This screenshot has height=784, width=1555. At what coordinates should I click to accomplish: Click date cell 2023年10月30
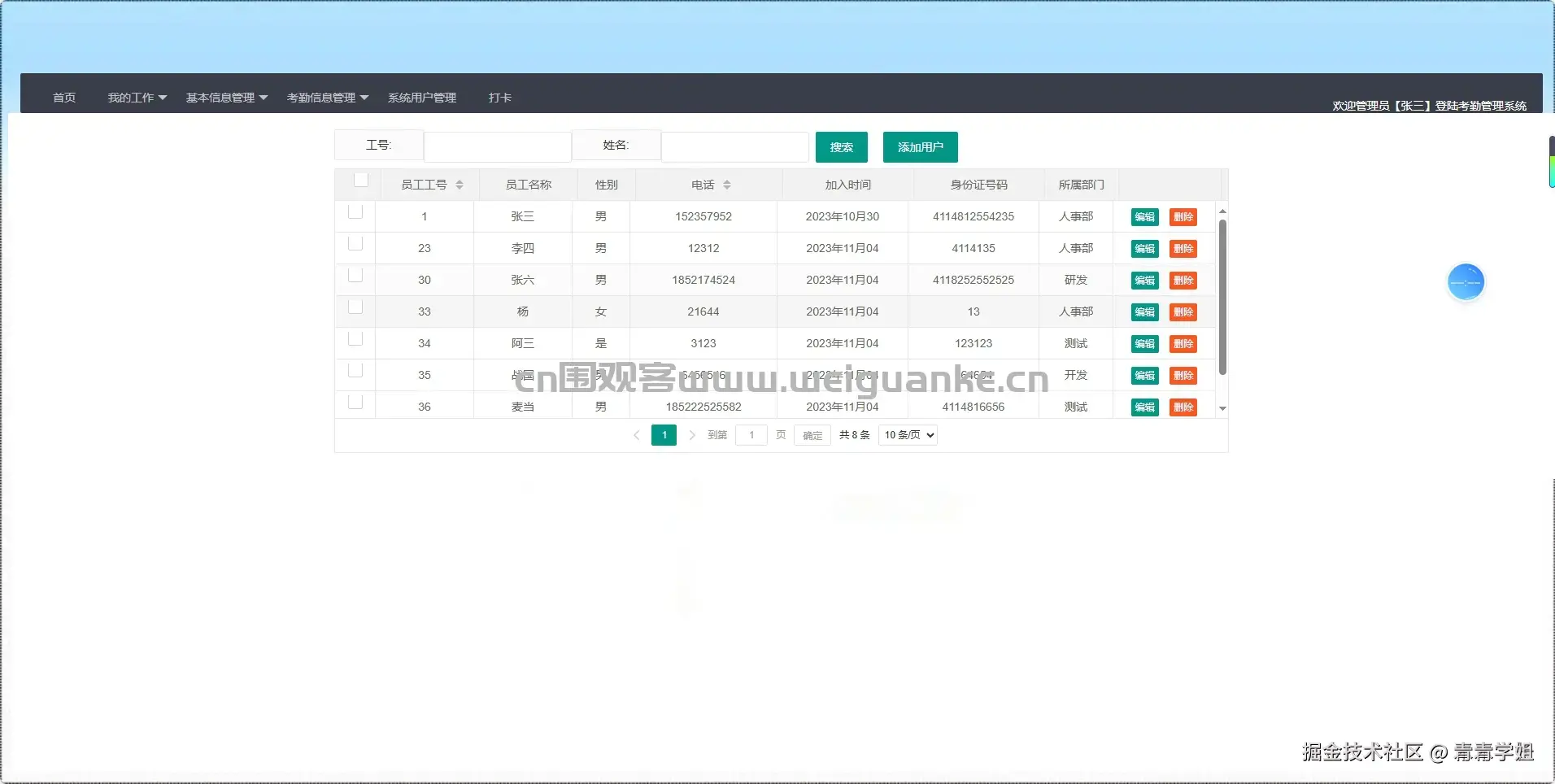pos(843,216)
